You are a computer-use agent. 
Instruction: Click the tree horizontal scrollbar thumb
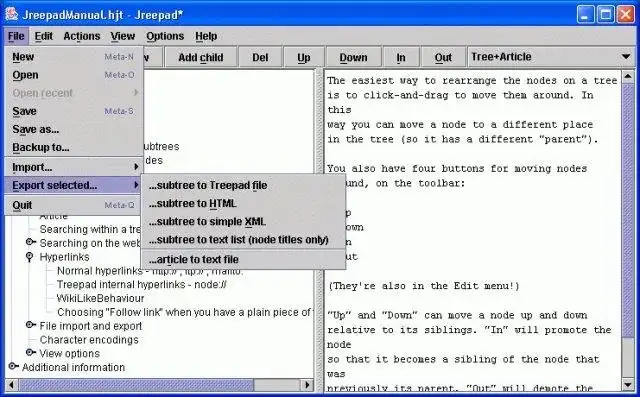pos(136,385)
